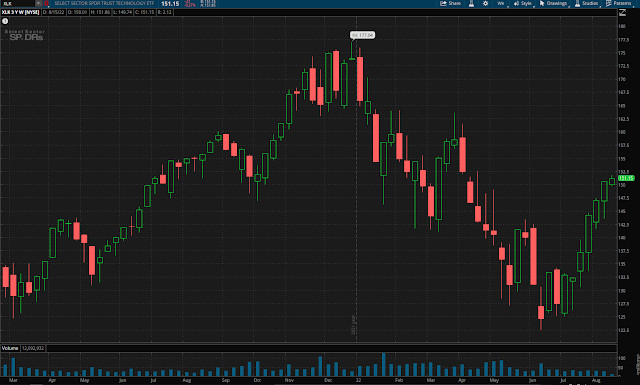The image size is (640, 385).
Task: Click the SELECT SECTOR SPDR TRUST TECHNOLOGY ETF title
Action: pos(104,3)
